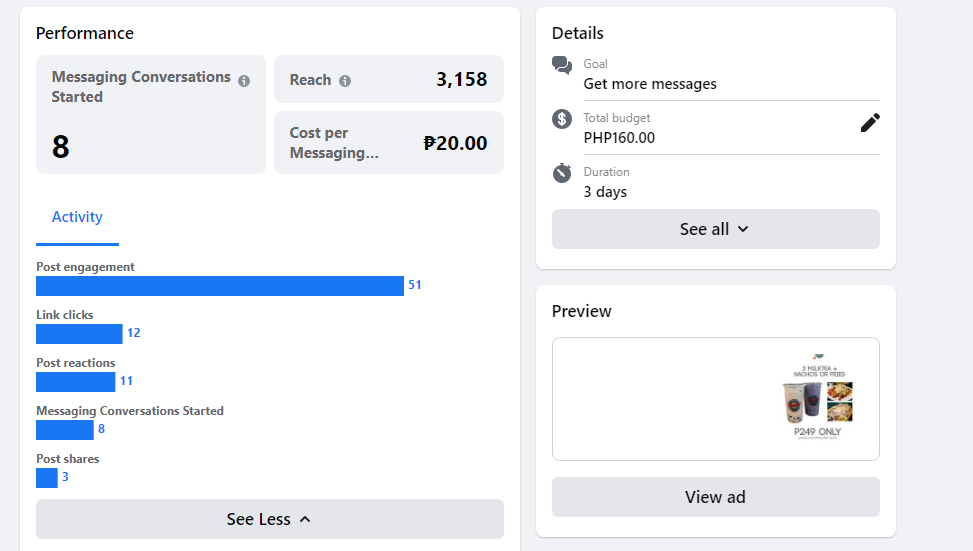Click the PHP160.00 total budget value

619,138
